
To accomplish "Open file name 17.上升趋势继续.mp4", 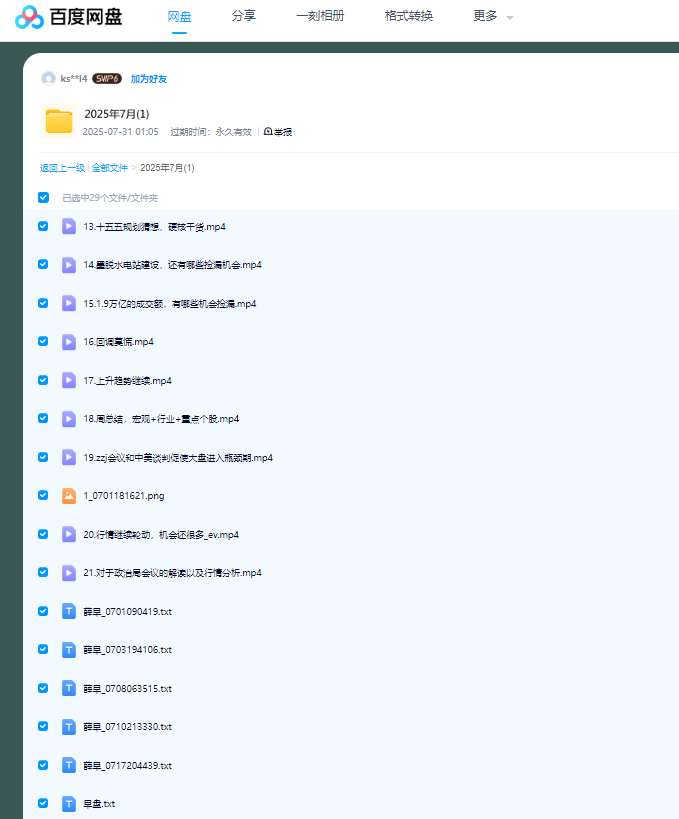I will pyautogui.click(x=127, y=380).
